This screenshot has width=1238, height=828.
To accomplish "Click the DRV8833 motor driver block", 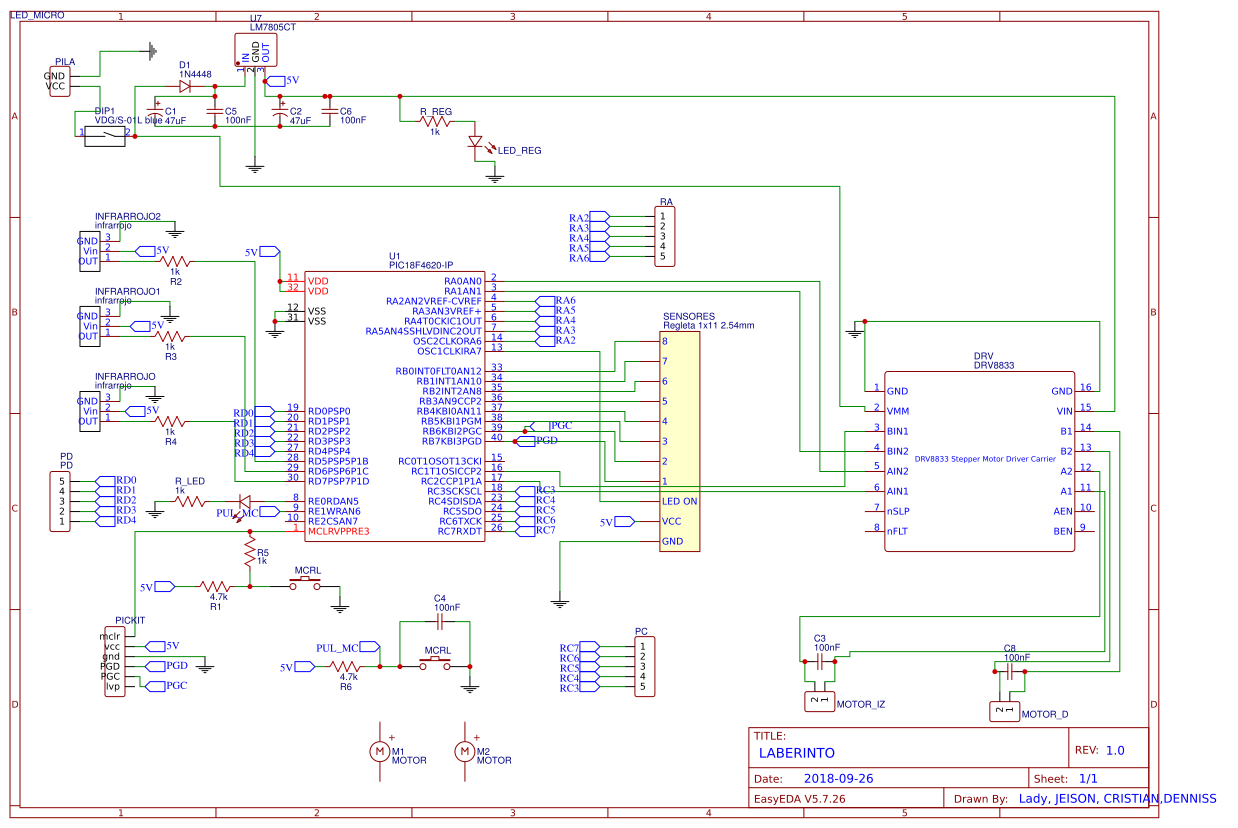I will (x=980, y=460).
